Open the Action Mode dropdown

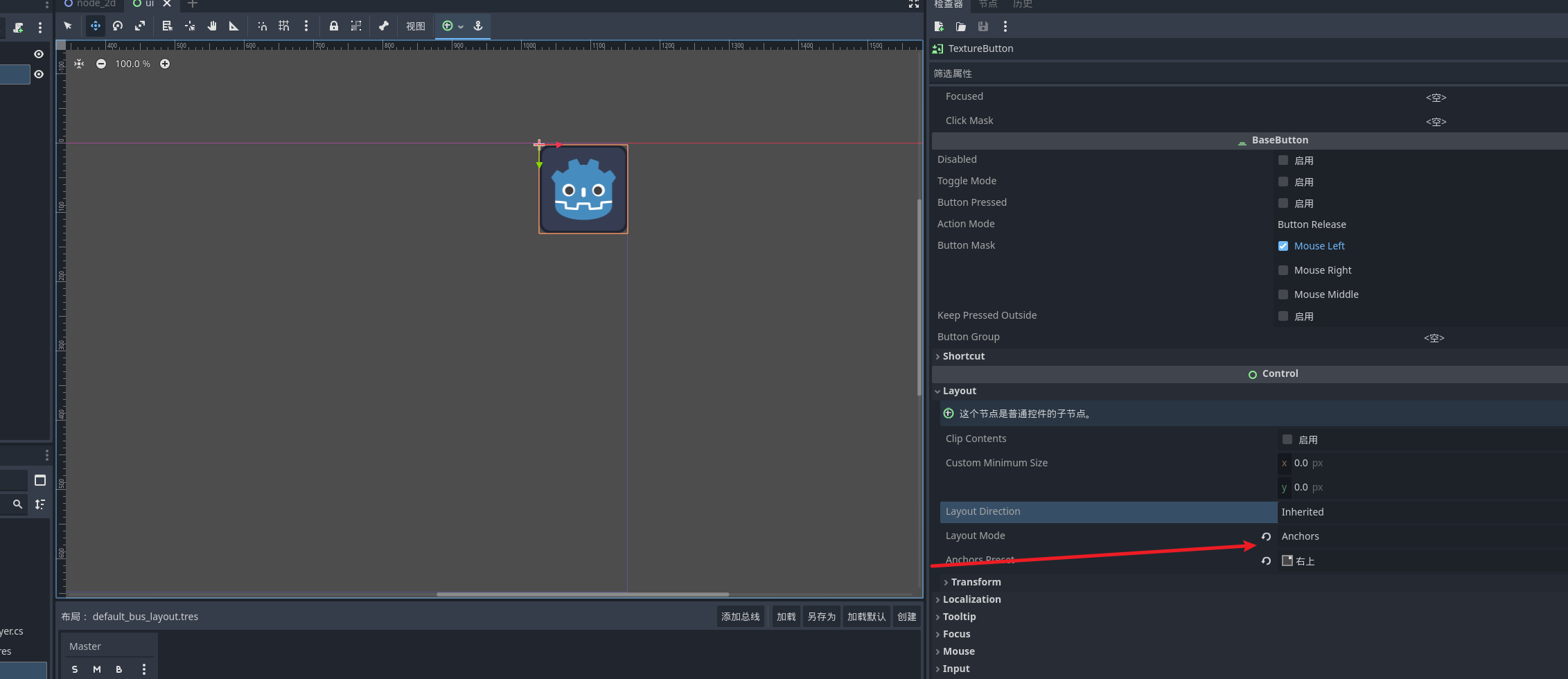(1420, 224)
